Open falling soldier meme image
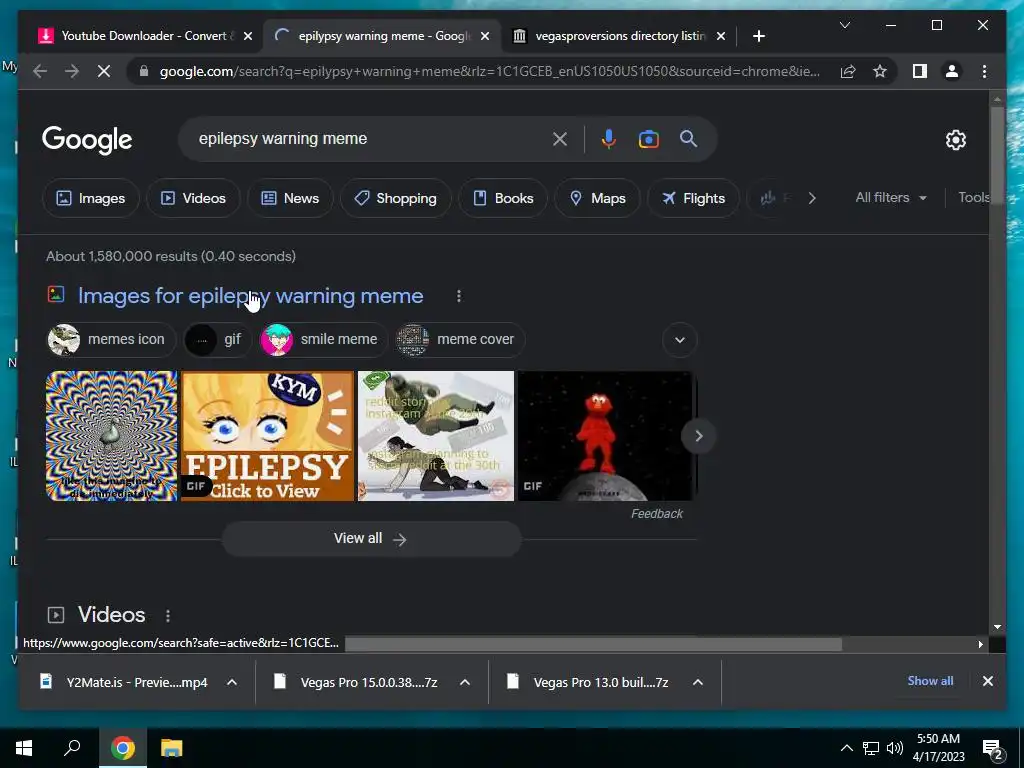Viewport: 1024px width, 768px height. point(436,436)
